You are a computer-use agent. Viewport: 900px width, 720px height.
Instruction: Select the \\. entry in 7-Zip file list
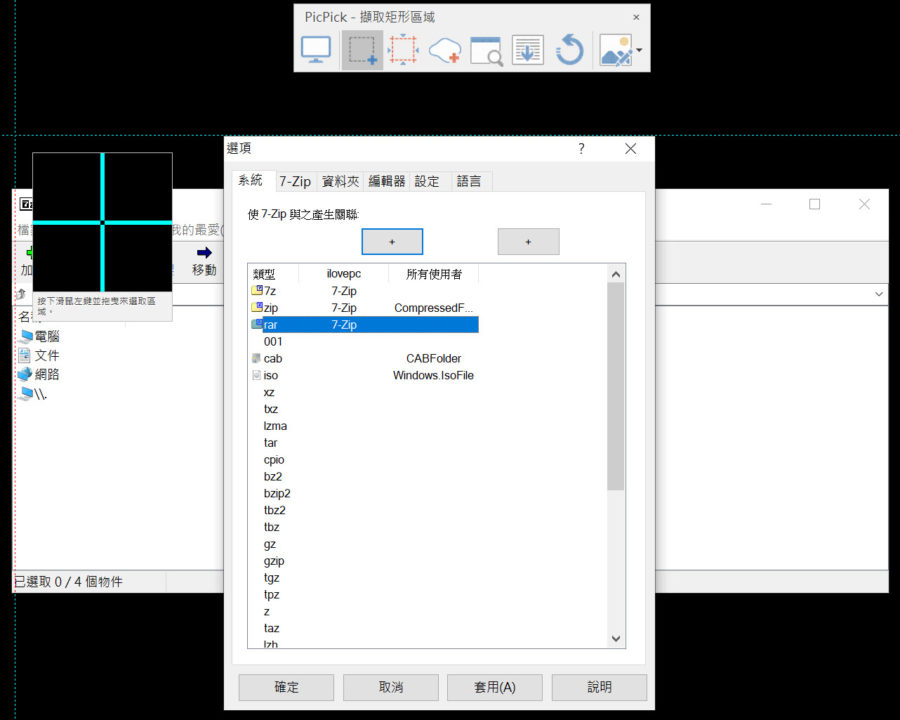(33, 394)
